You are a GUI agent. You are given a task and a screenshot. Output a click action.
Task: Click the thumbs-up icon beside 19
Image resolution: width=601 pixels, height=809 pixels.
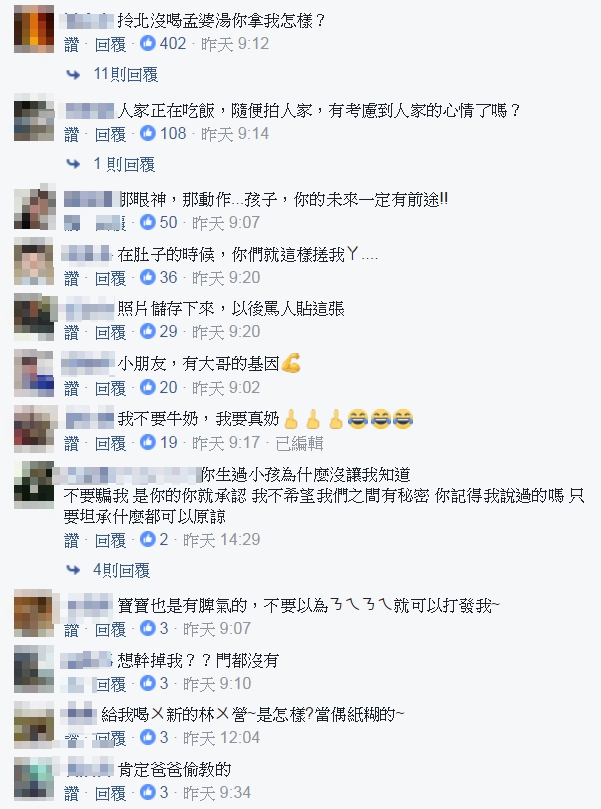[148, 442]
